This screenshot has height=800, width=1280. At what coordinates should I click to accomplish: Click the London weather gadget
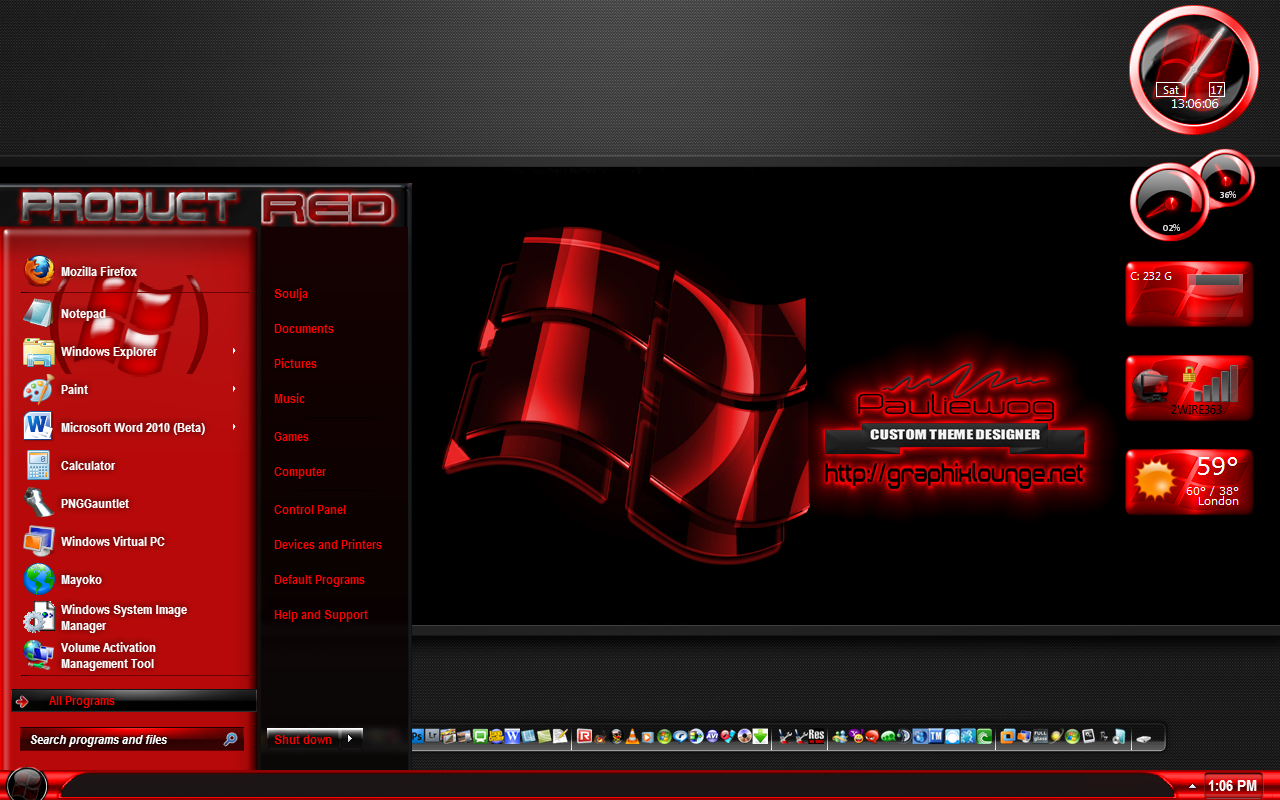pyautogui.click(x=1188, y=482)
